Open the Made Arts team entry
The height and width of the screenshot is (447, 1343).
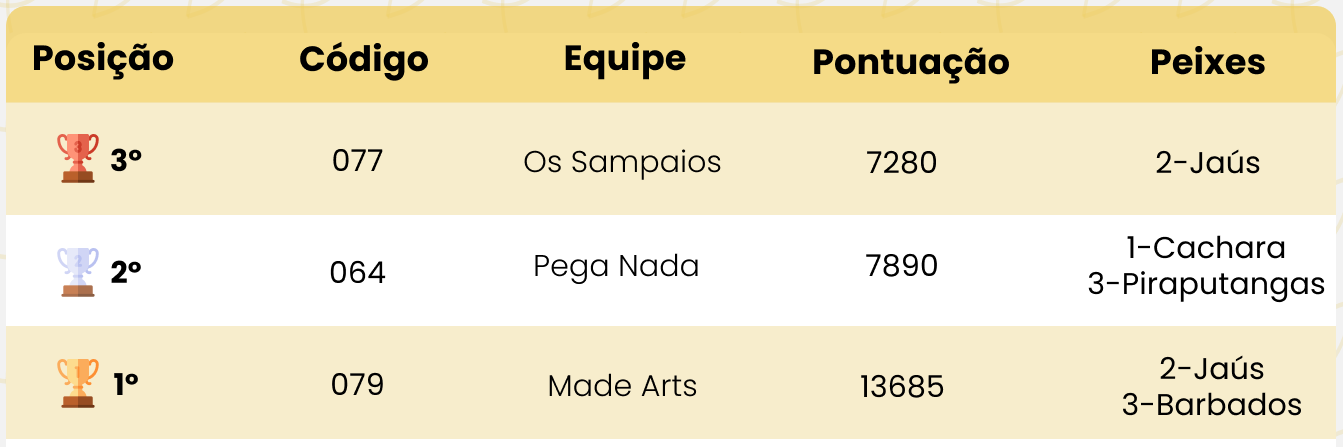pos(622,386)
